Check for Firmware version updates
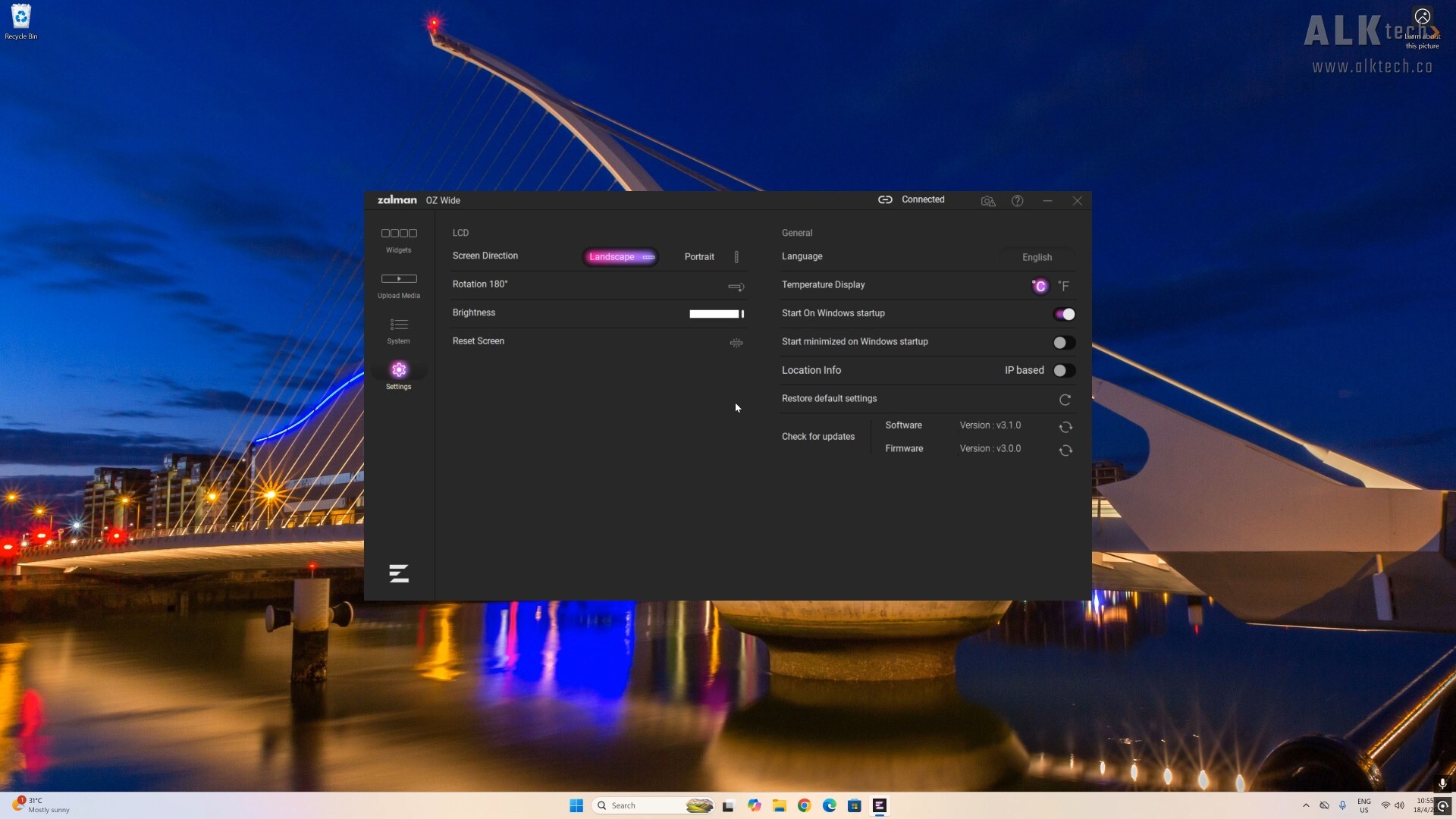1456x819 pixels. click(1065, 450)
